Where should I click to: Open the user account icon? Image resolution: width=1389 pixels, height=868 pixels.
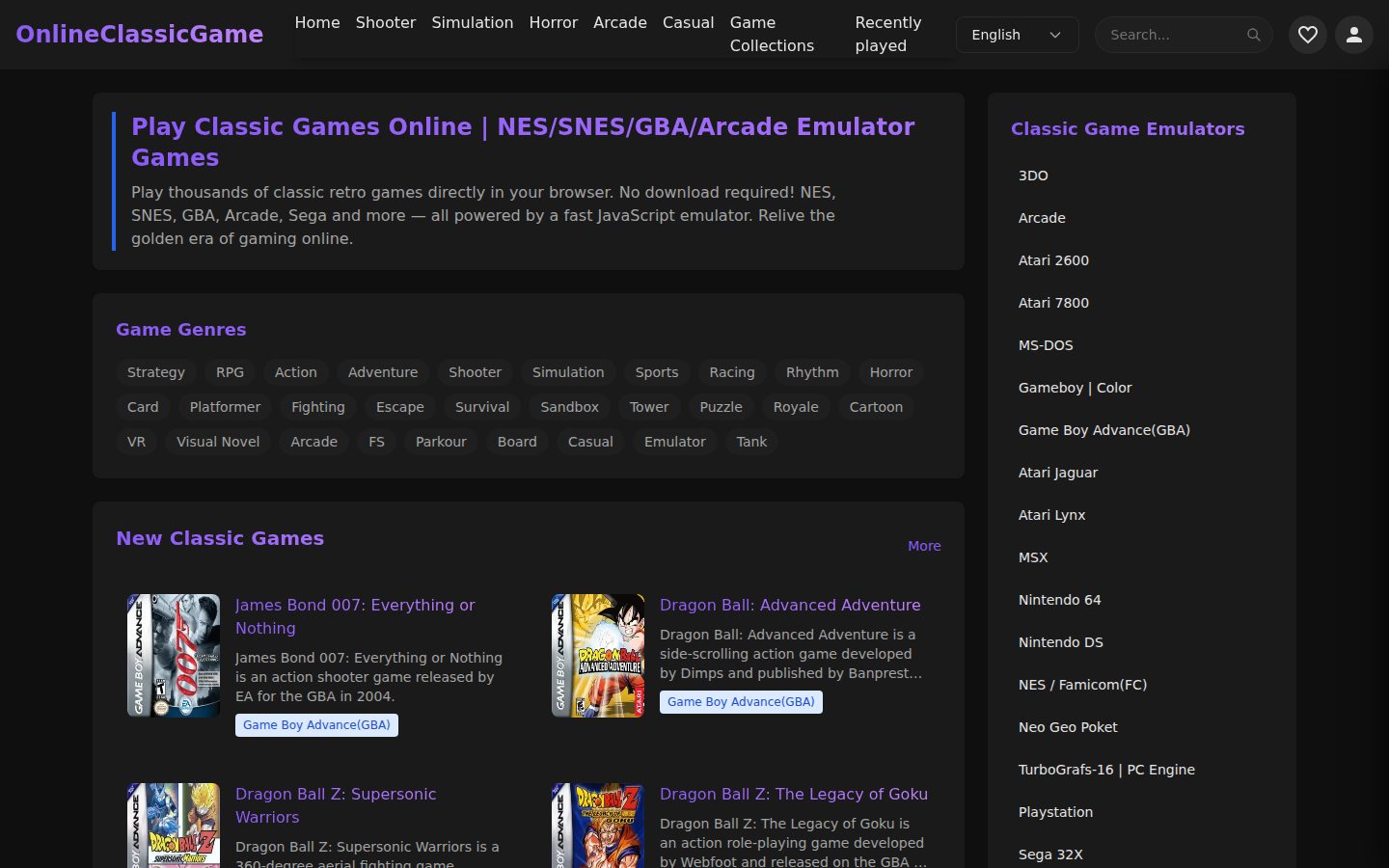pos(1353,35)
